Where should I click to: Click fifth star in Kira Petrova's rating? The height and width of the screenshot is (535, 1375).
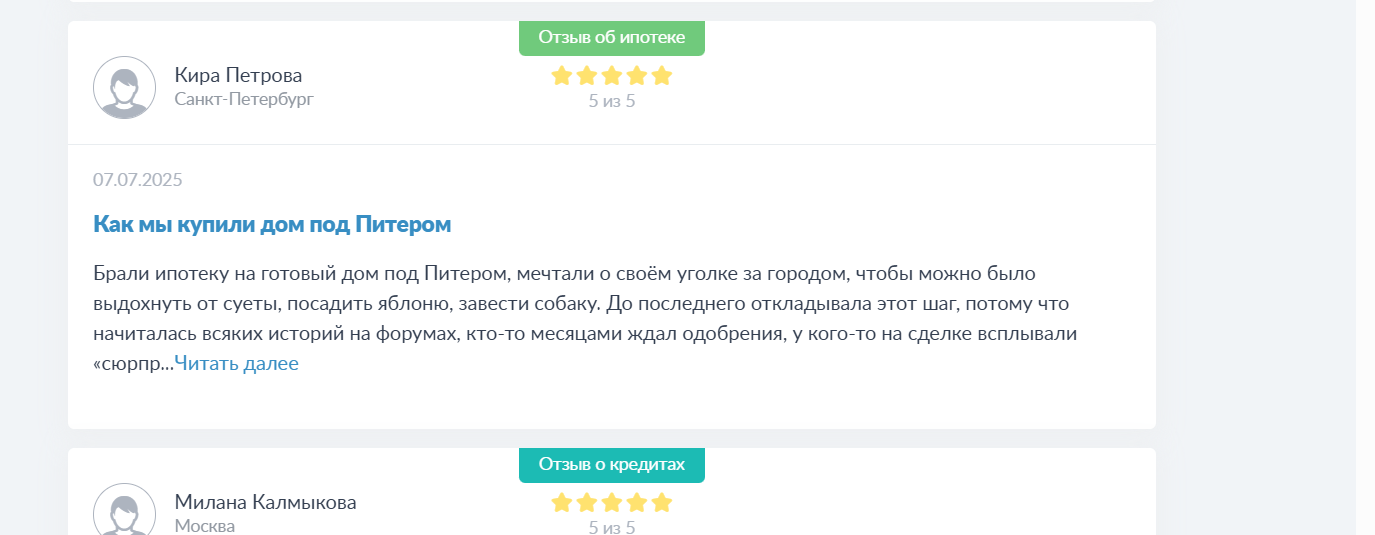point(662,75)
